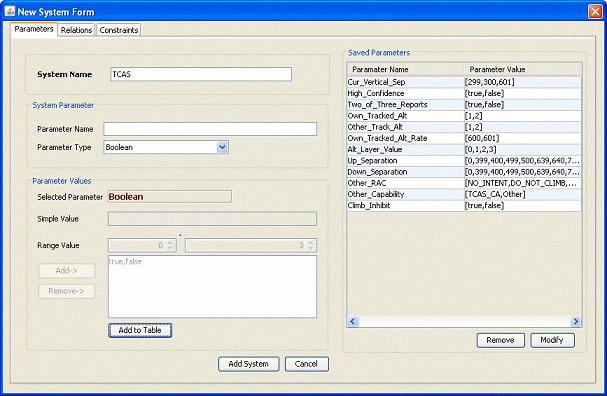Click the Selected Parameter field showing Boolean
The image size is (607, 396).
pos(170,197)
